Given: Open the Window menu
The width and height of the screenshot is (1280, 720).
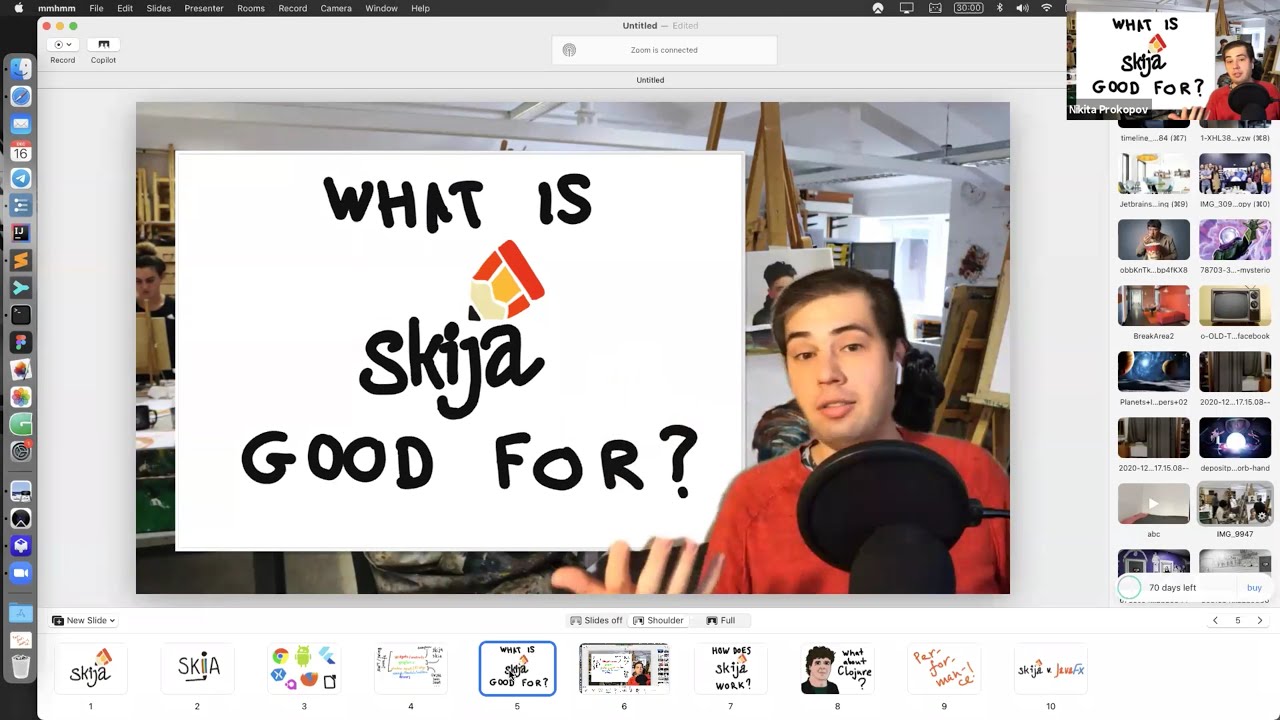Looking at the screenshot, I should pos(381,8).
